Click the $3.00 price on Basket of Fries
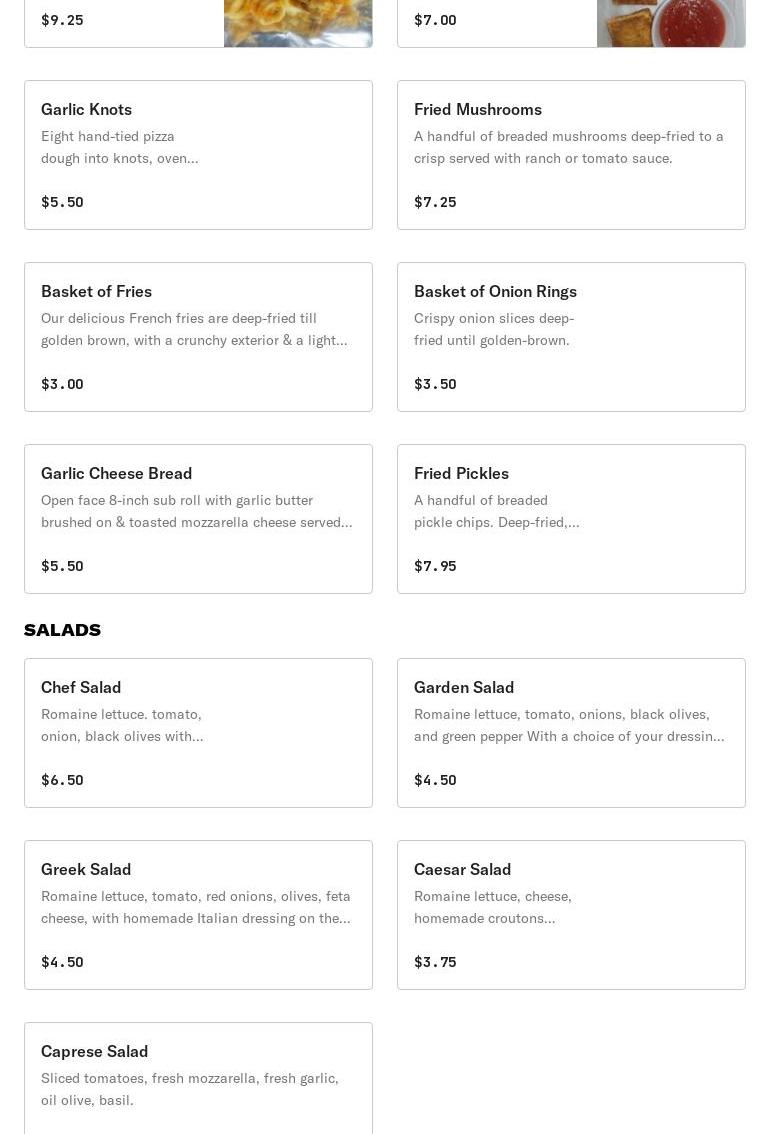Image resolution: width=770 pixels, height=1134 pixels. [x=62, y=384]
